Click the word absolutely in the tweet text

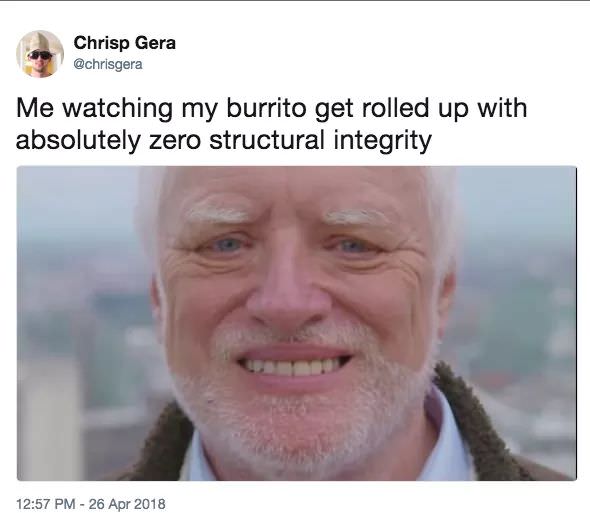pyautogui.click(x=78, y=140)
